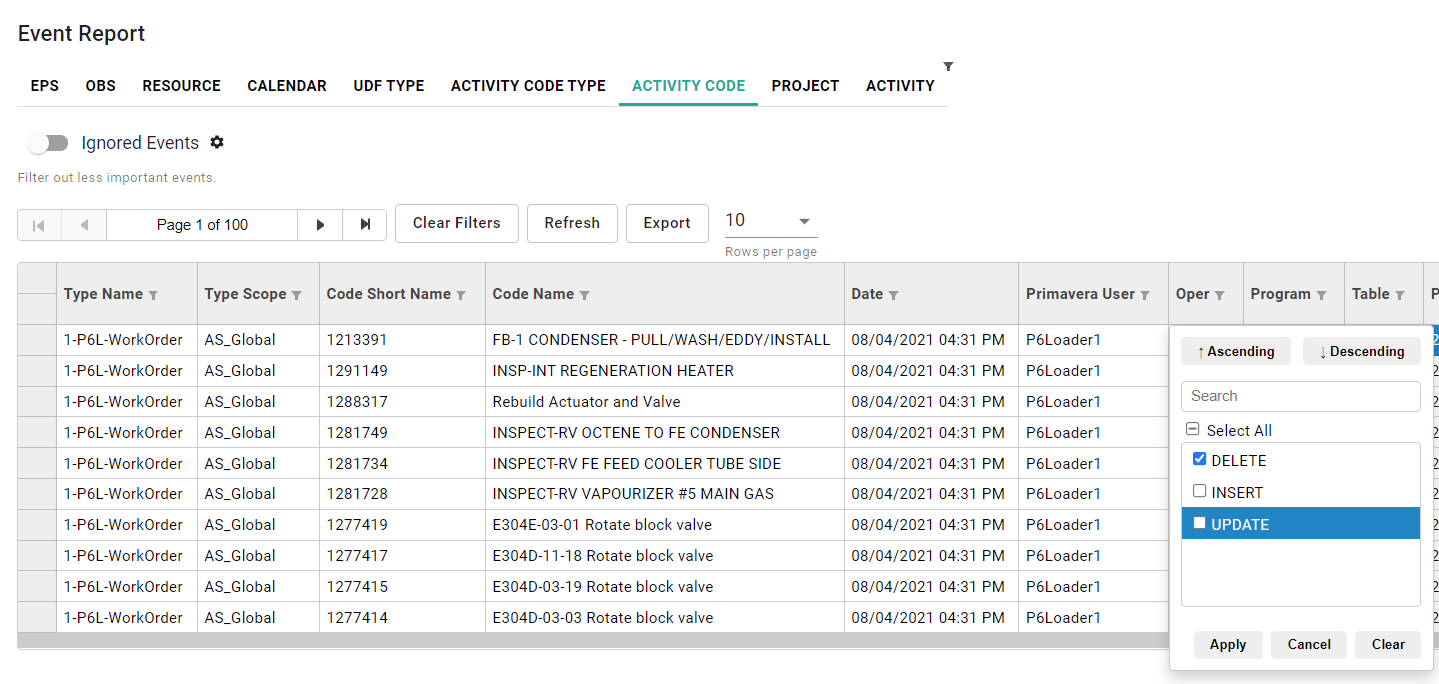Screen dimensions: 1439x684
Task: Check the INSERT filter checkbox
Action: 1200,492
